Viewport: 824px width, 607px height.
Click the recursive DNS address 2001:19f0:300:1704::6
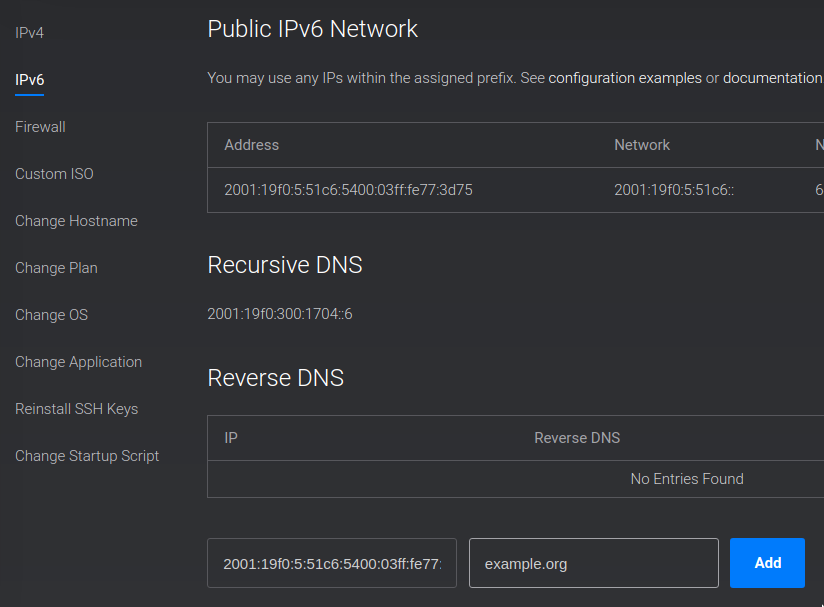pos(280,314)
